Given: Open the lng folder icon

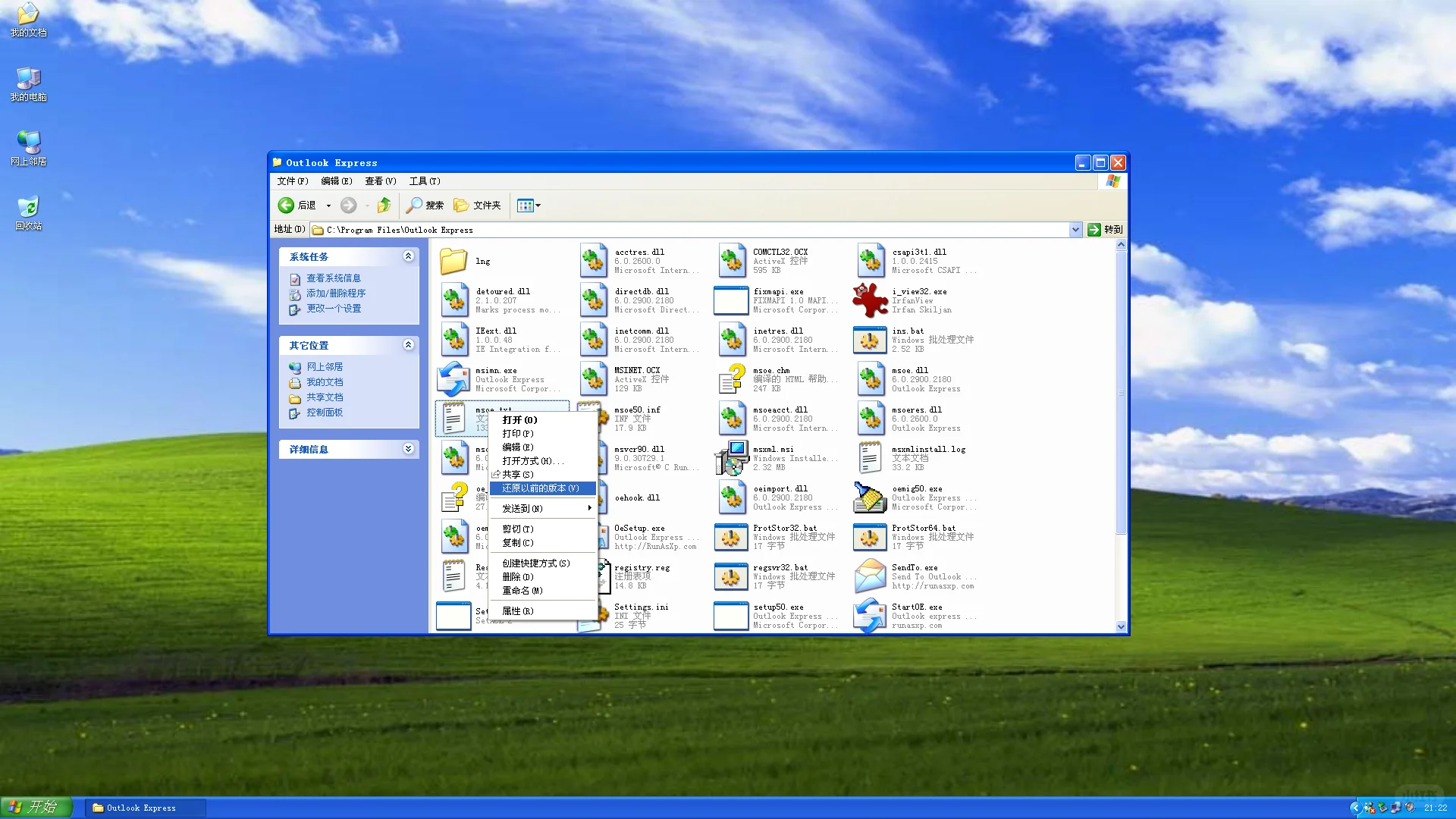Looking at the screenshot, I should point(453,260).
